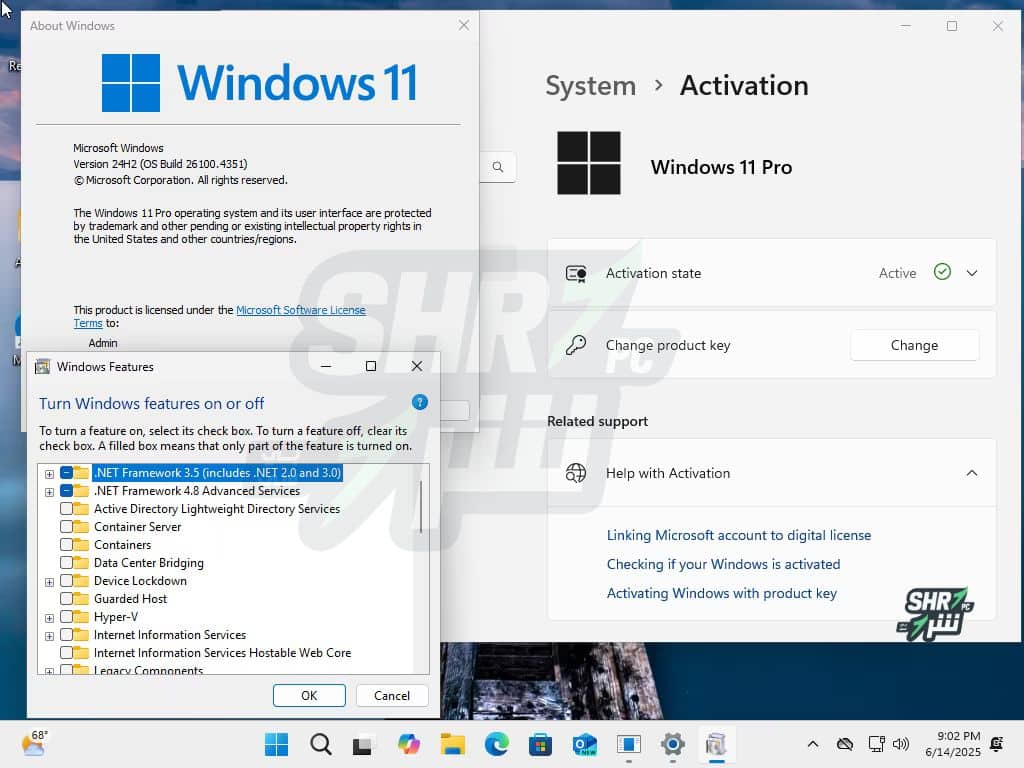
Task: Open Checking if your Windows is activated
Action: tap(723, 564)
